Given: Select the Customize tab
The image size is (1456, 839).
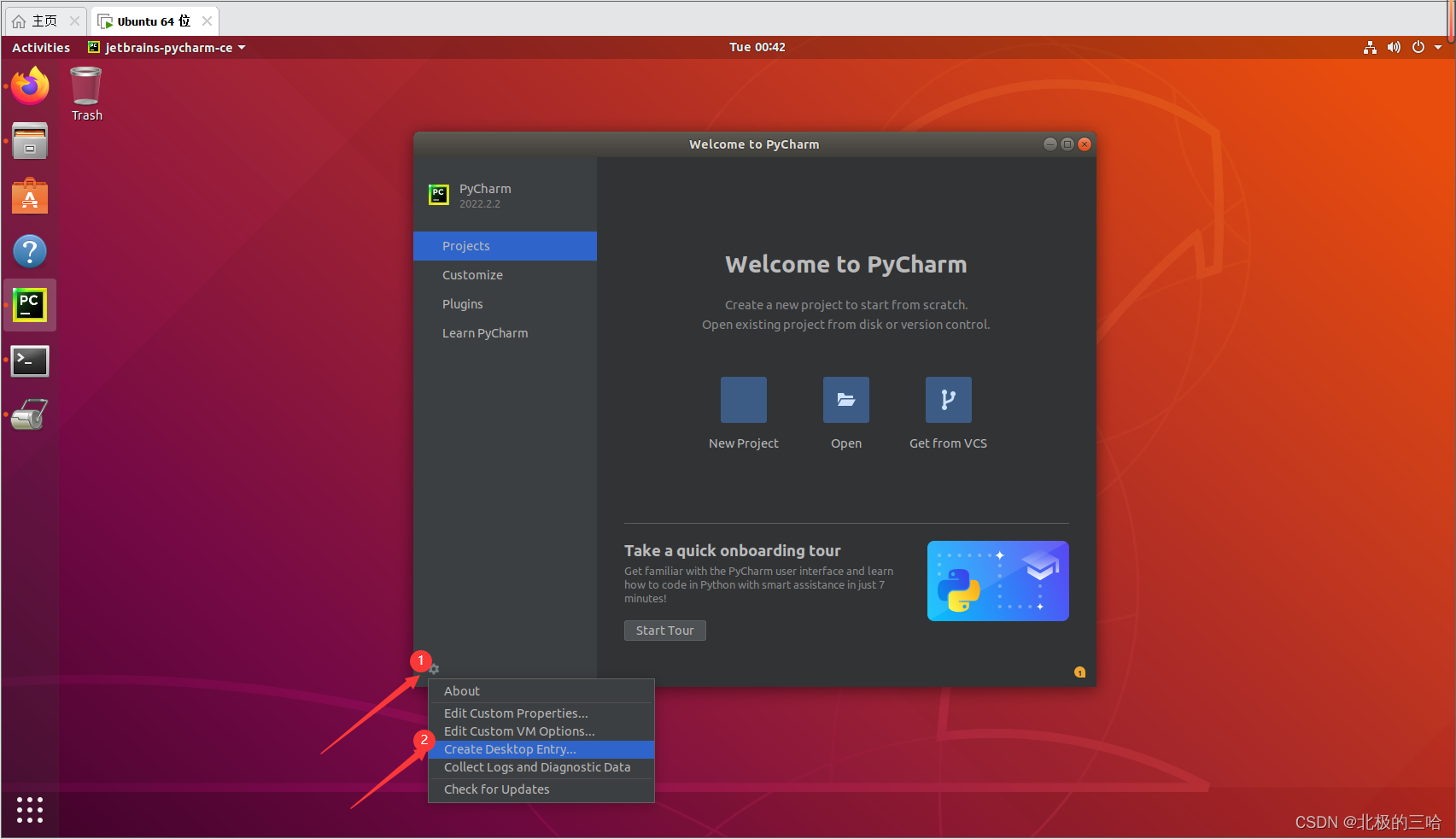Looking at the screenshot, I should (505, 275).
